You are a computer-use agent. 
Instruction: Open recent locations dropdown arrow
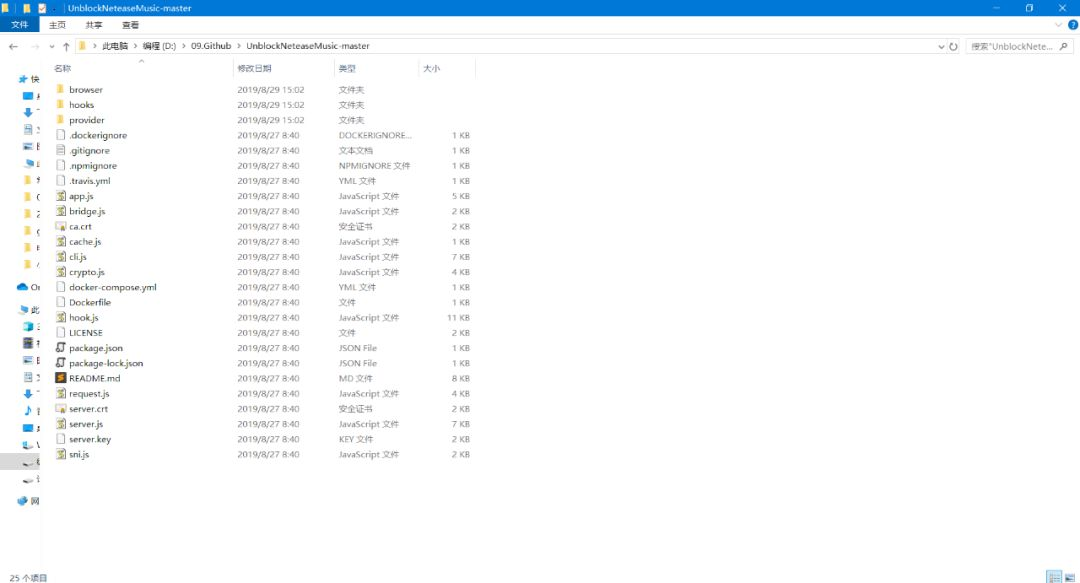click(52, 46)
